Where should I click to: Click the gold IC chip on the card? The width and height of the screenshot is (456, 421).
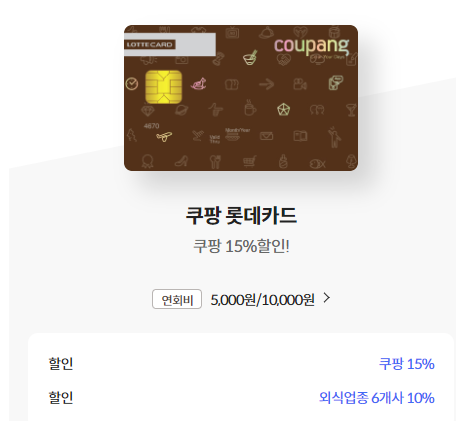pyautogui.click(x=164, y=87)
